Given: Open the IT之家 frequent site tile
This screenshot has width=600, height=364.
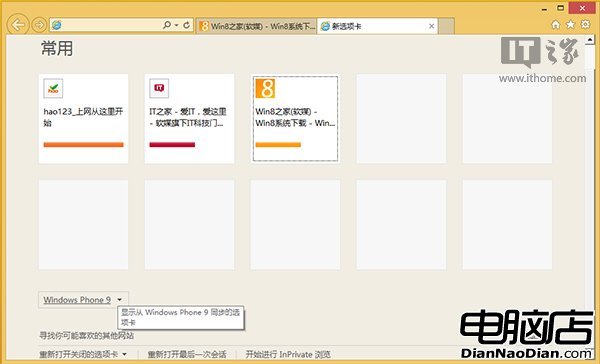Looking at the screenshot, I should pyautogui.click(x=189, y=119).
